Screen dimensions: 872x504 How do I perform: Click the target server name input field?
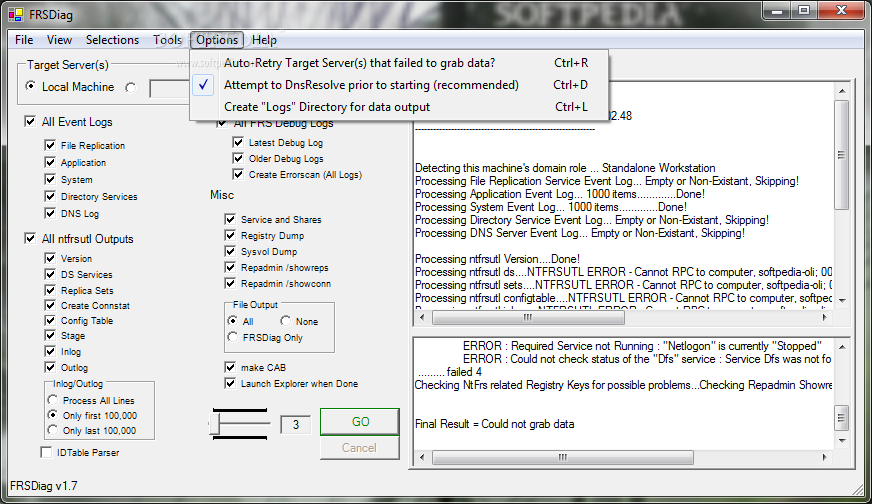point(170,88)
